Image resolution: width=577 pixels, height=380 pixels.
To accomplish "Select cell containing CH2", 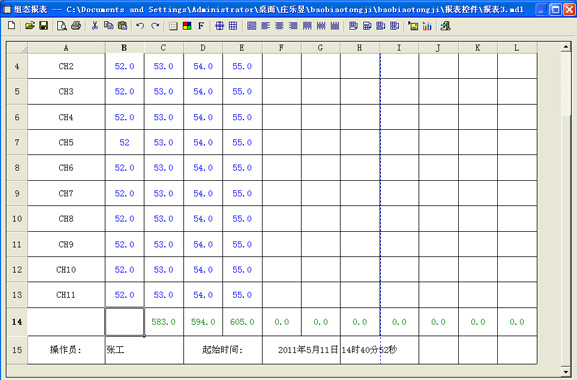I will [66, 66].
